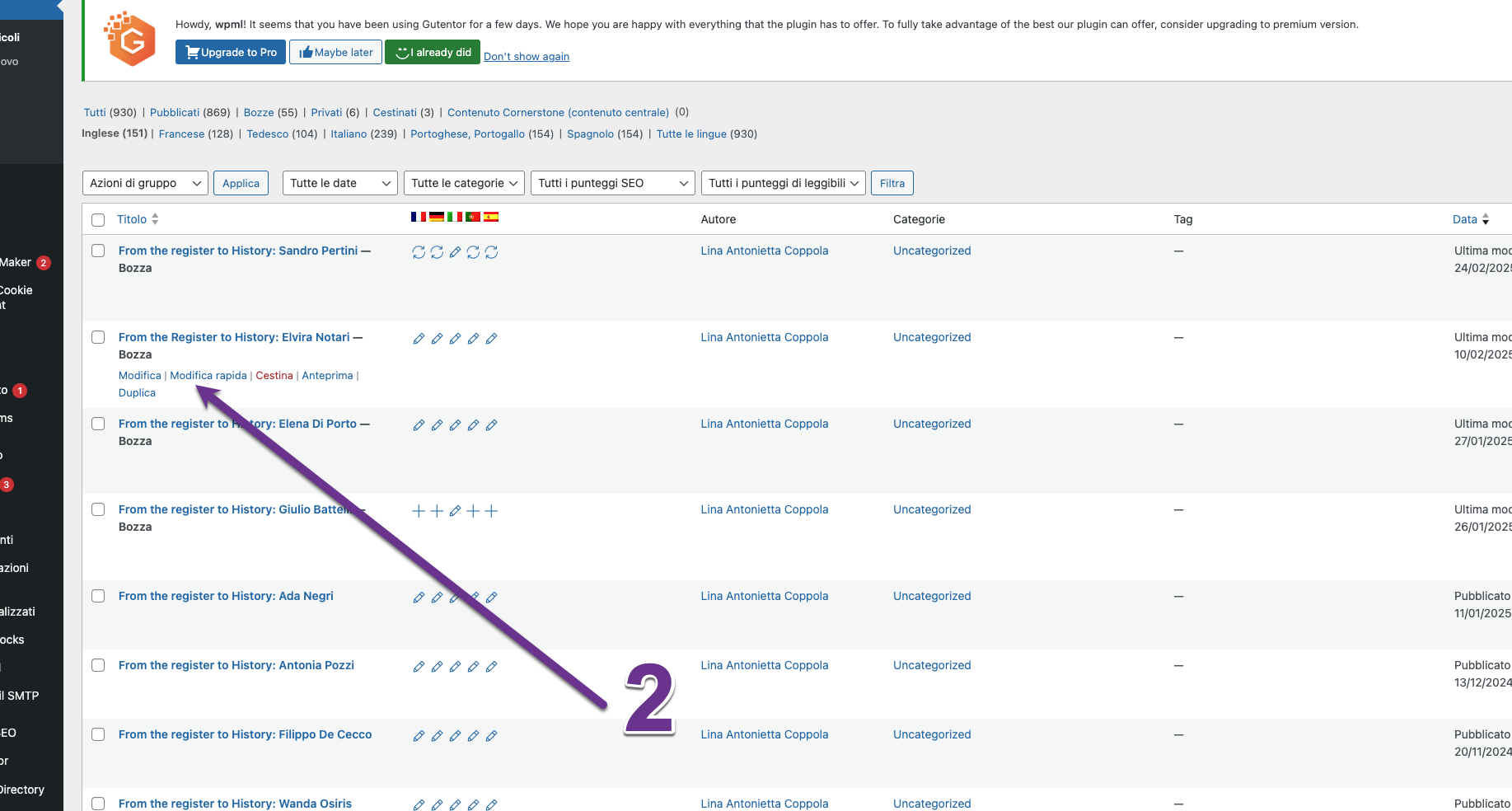1512x811 pixels.
Task: Edit German translation of Elvira Notari post
Action: [437, 339]
